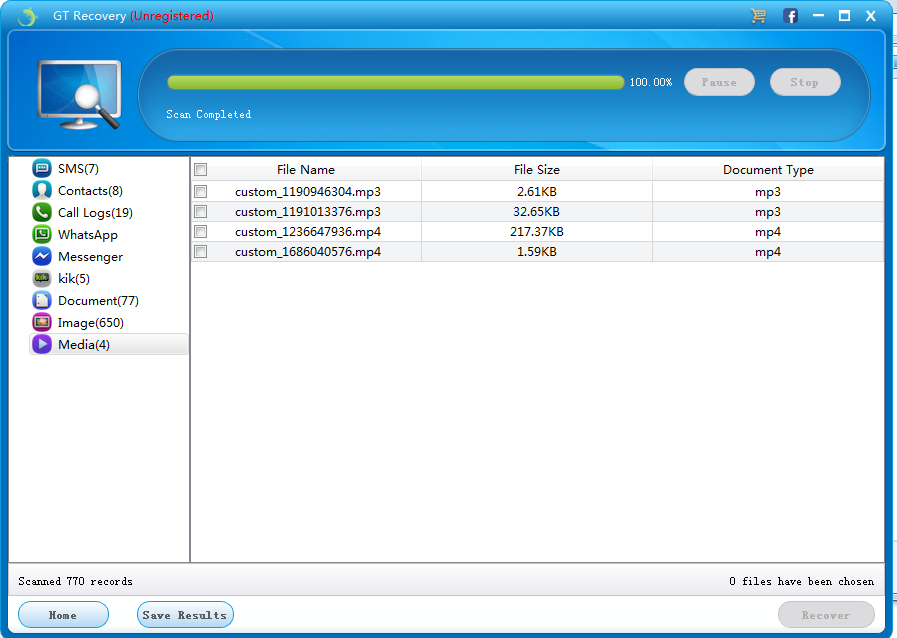
Task: Maximize the GT Recovery window
Action: click(x=844, y=15)
